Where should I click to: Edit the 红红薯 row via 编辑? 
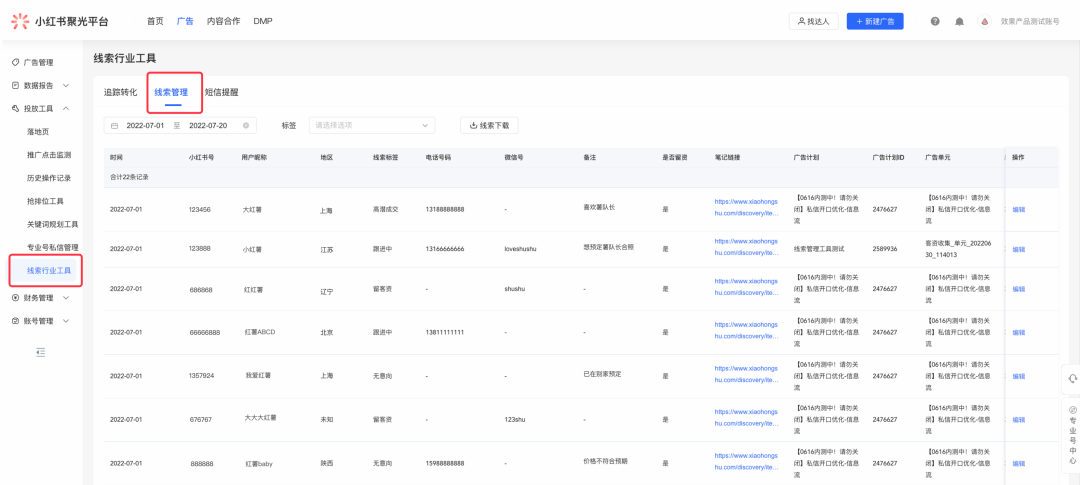click(1019, 289)
